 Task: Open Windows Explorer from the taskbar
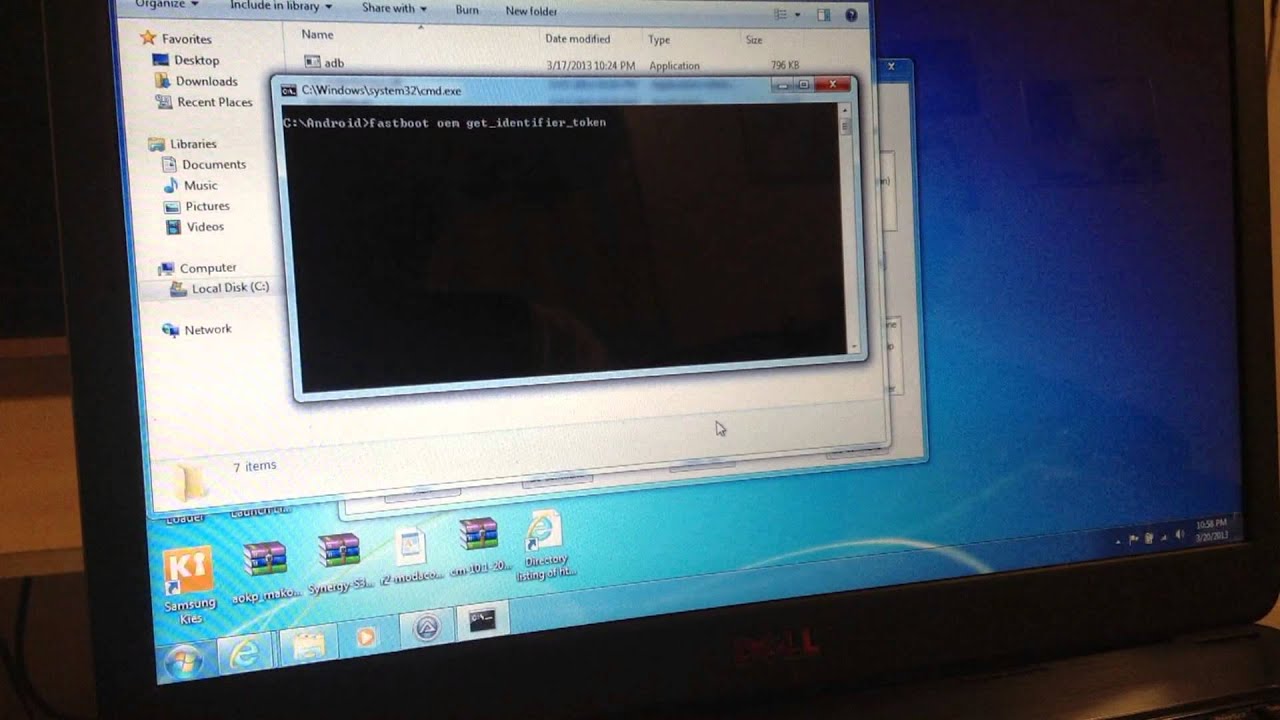[309, 646]
